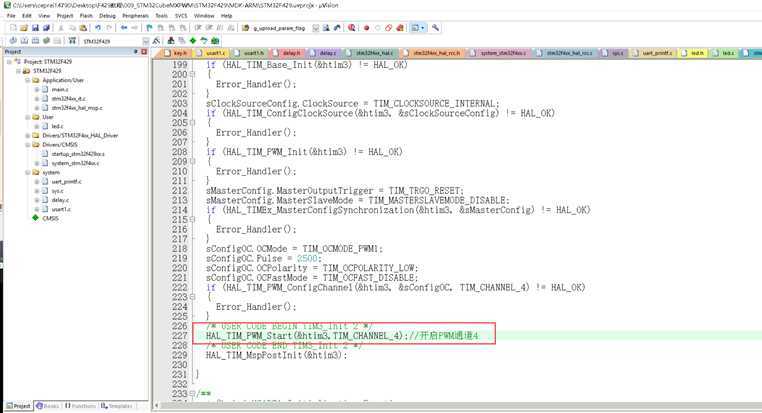The height and width of the screenshot is (413, 762).
Task: Click the Rebuild all target files icon
Action: (x=35, y=41)
